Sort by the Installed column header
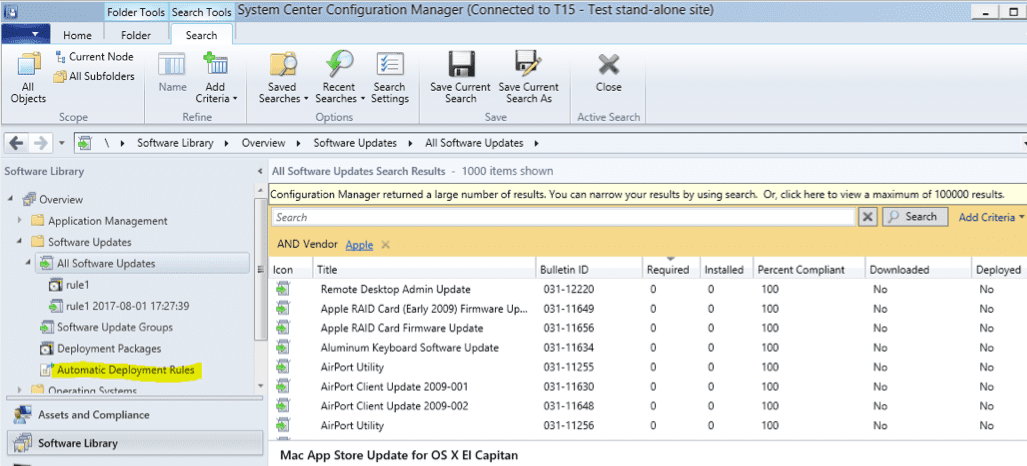Viewport: 1027px width, 466px height. click(x=725, y=269)
